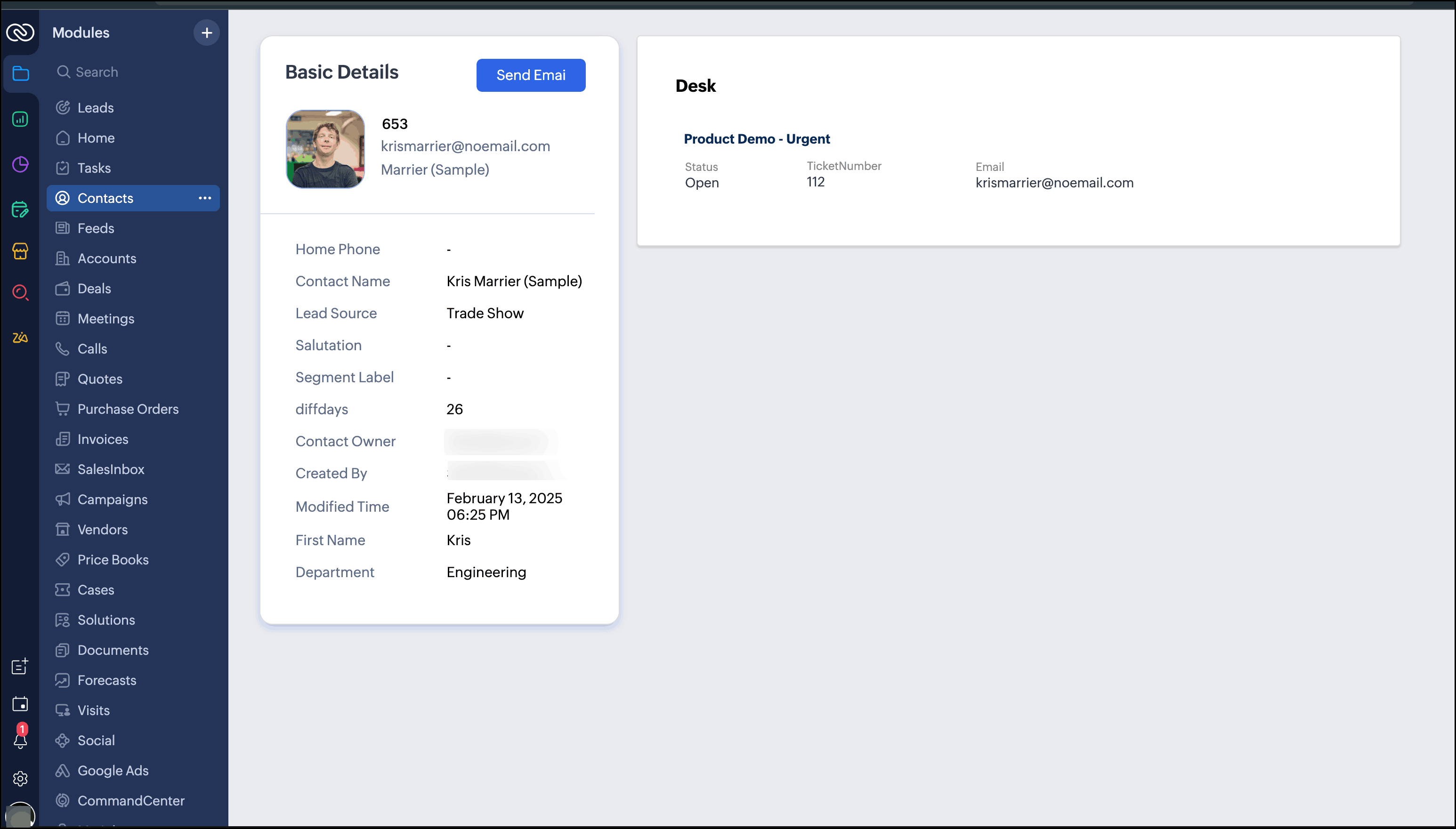Open the Analytics pie chart icon
Viewport: 1456px width, 829px height.
pos(21,165)
